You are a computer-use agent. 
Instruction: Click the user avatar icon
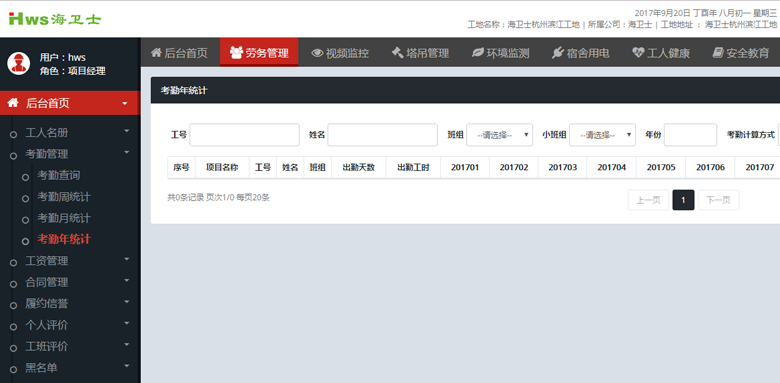tap(18, 64)
